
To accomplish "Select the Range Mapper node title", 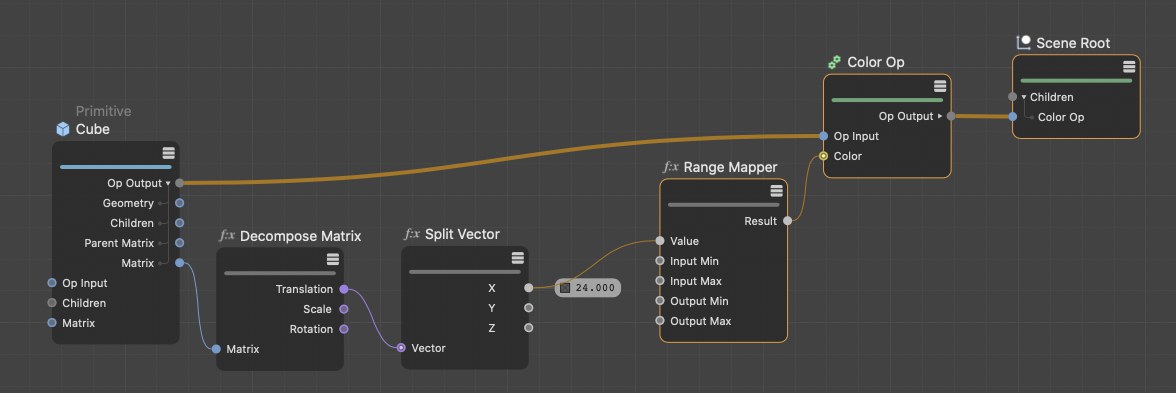I will 730,166.
